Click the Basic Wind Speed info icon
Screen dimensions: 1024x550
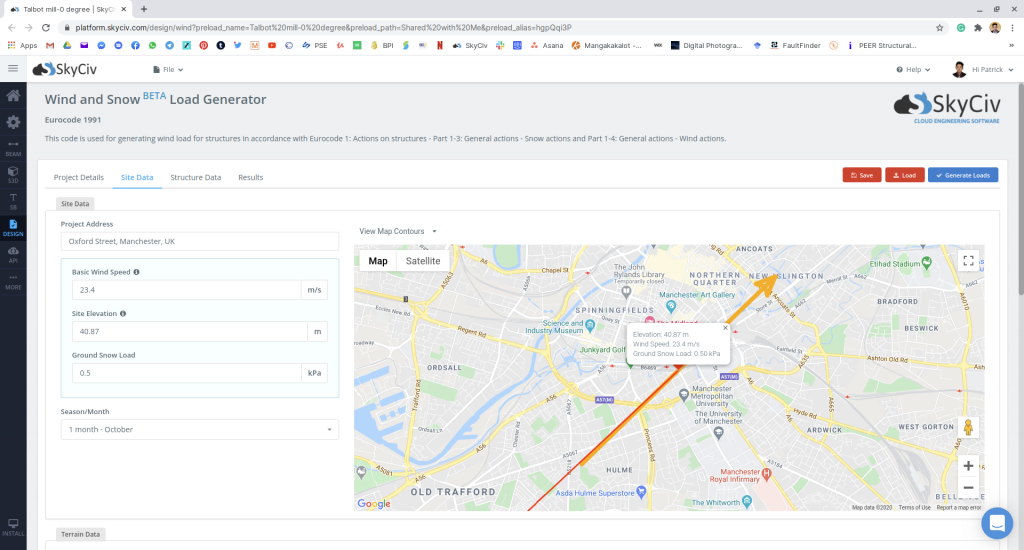point(137,272)
